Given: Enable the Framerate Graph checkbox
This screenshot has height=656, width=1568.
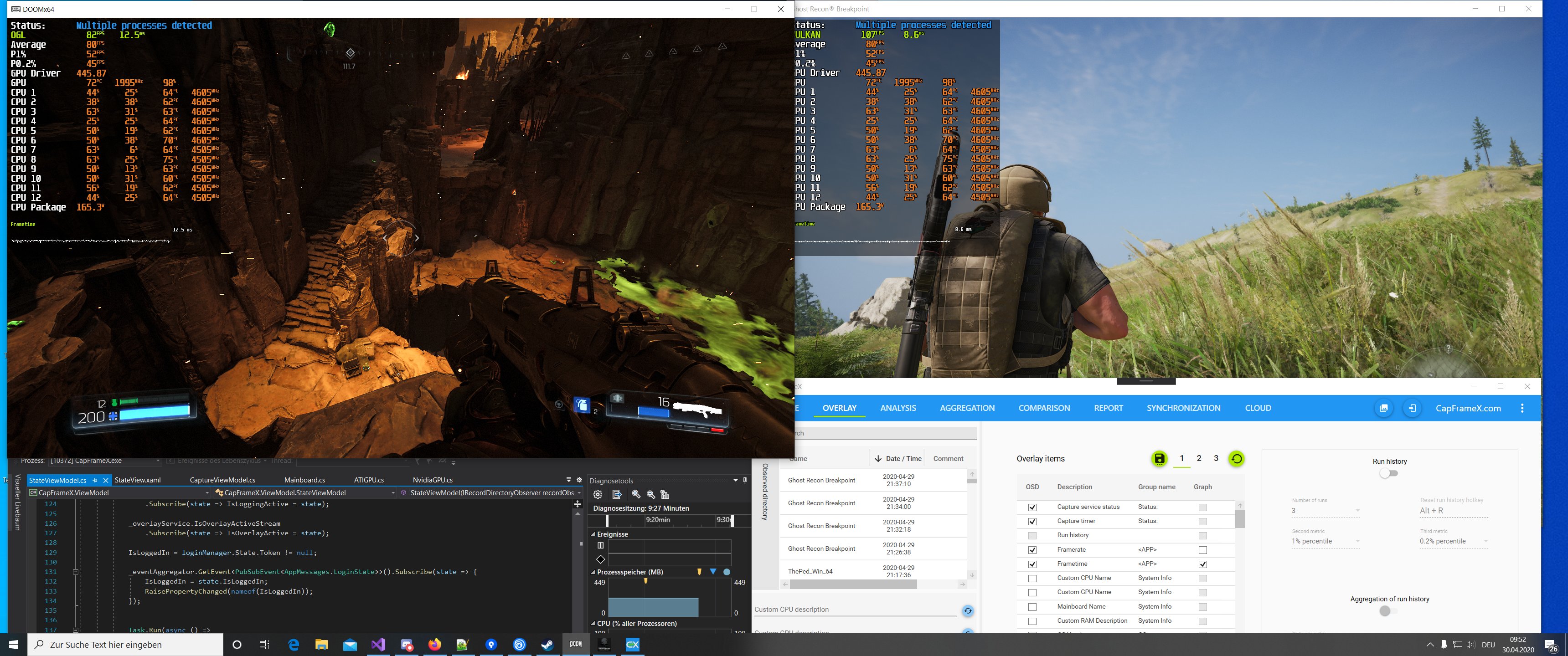Looking at the screenshot, I should point(1202,550).
